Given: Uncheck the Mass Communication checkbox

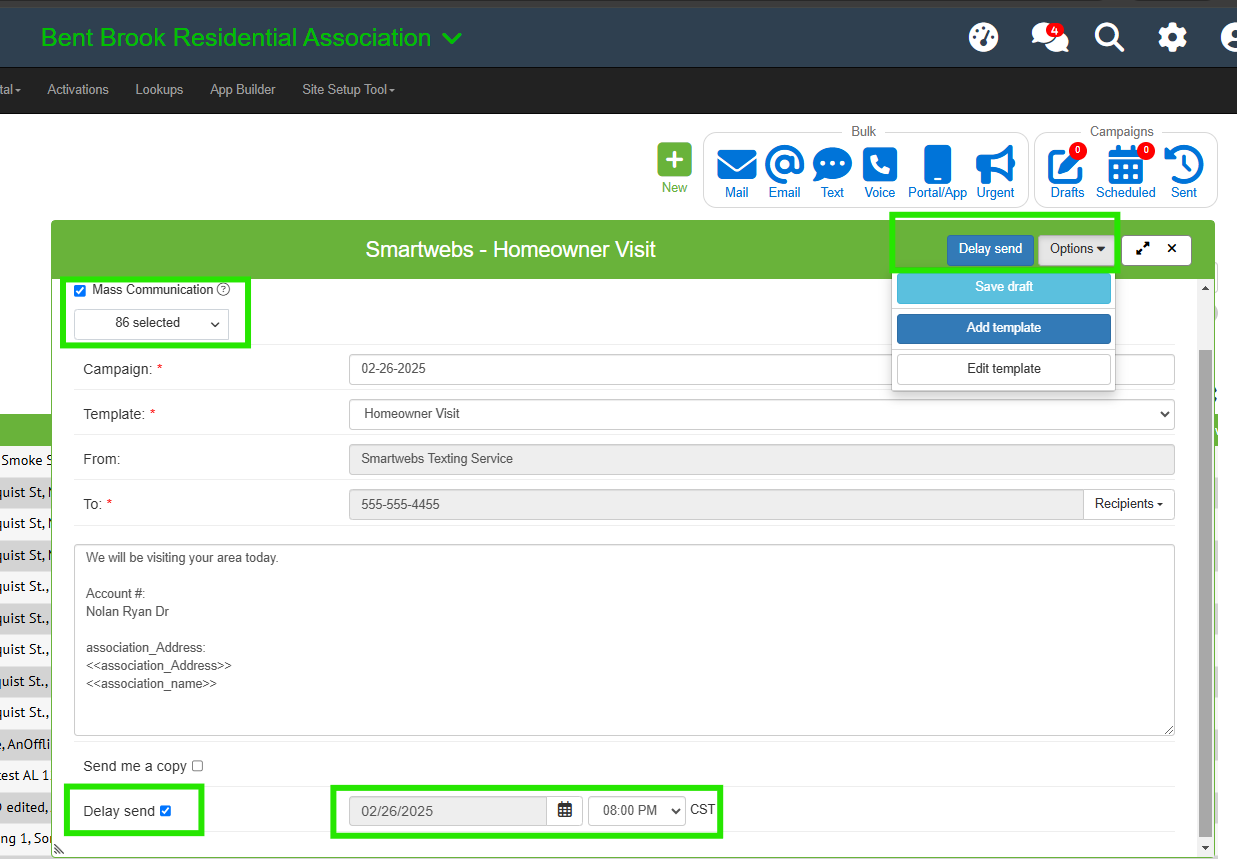Looking at the screenshot, I should 80,291.
